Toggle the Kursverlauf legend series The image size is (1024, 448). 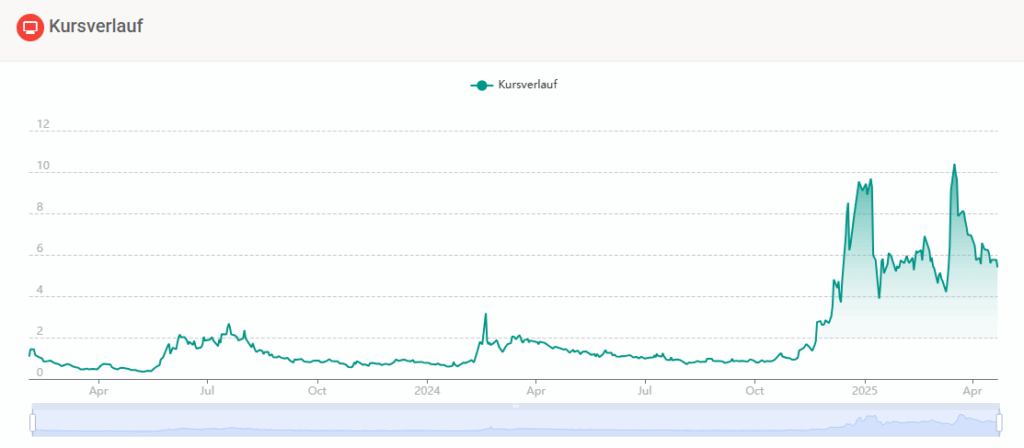tap(514, 85)
